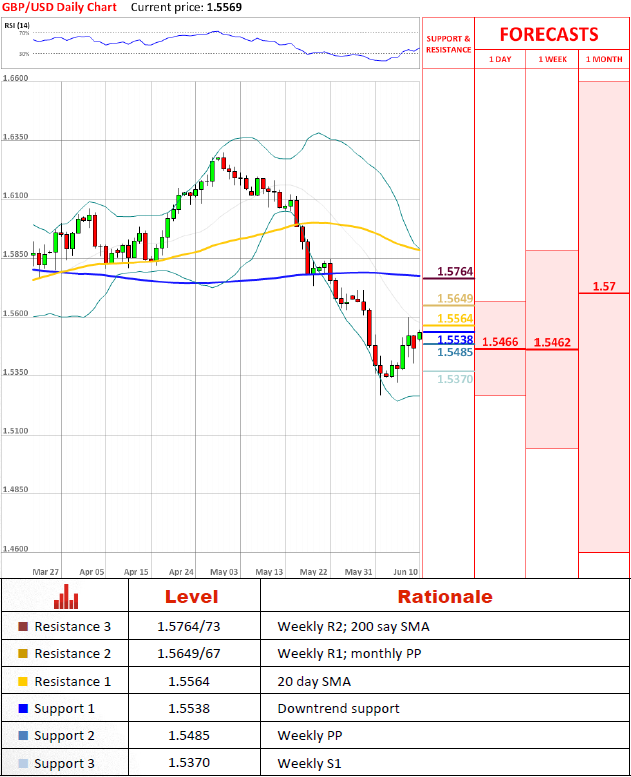Viewport: 631px width, 777px height.
Task: Click the 'Resistance 2' row label
Action: (72, 654)
